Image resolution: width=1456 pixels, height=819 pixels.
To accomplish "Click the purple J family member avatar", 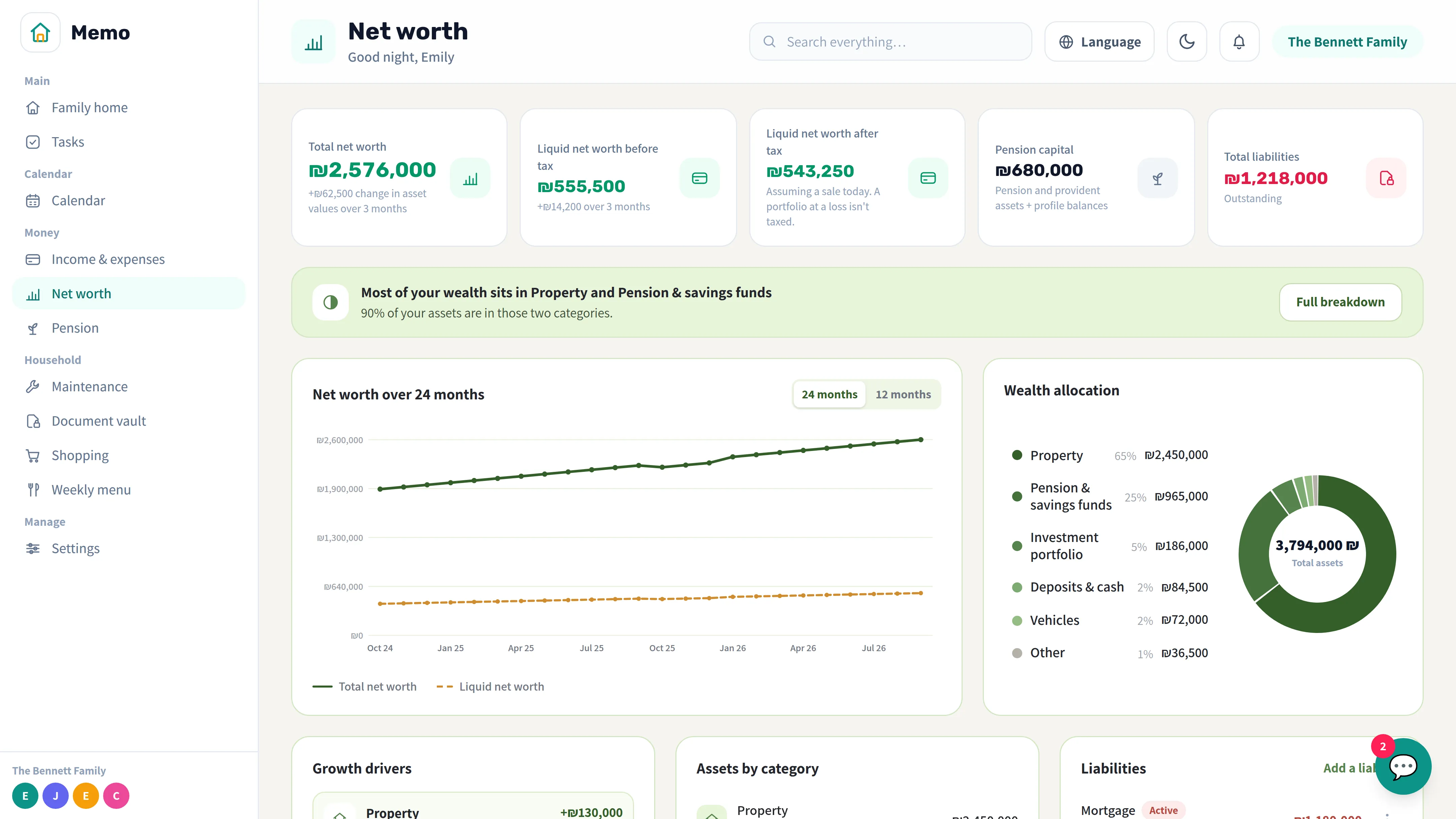I will click(x=55, y=796).
